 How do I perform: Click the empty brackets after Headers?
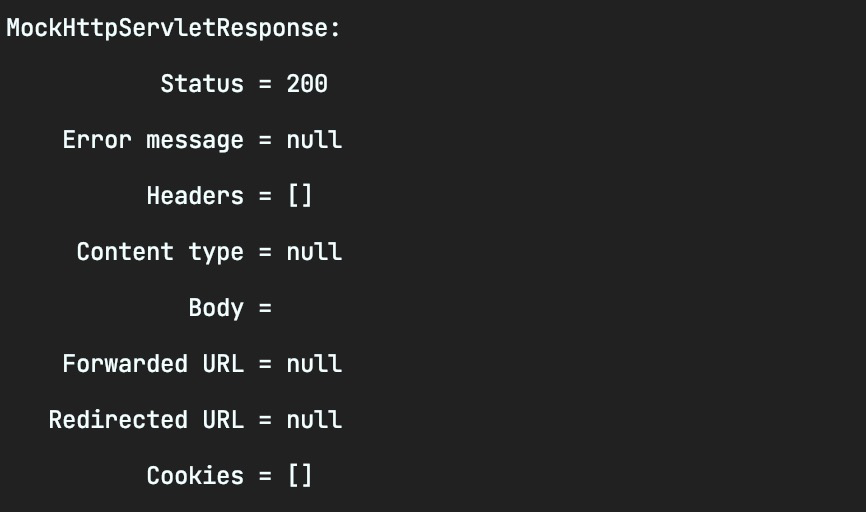pyautogui.click(x=300, y=196)
